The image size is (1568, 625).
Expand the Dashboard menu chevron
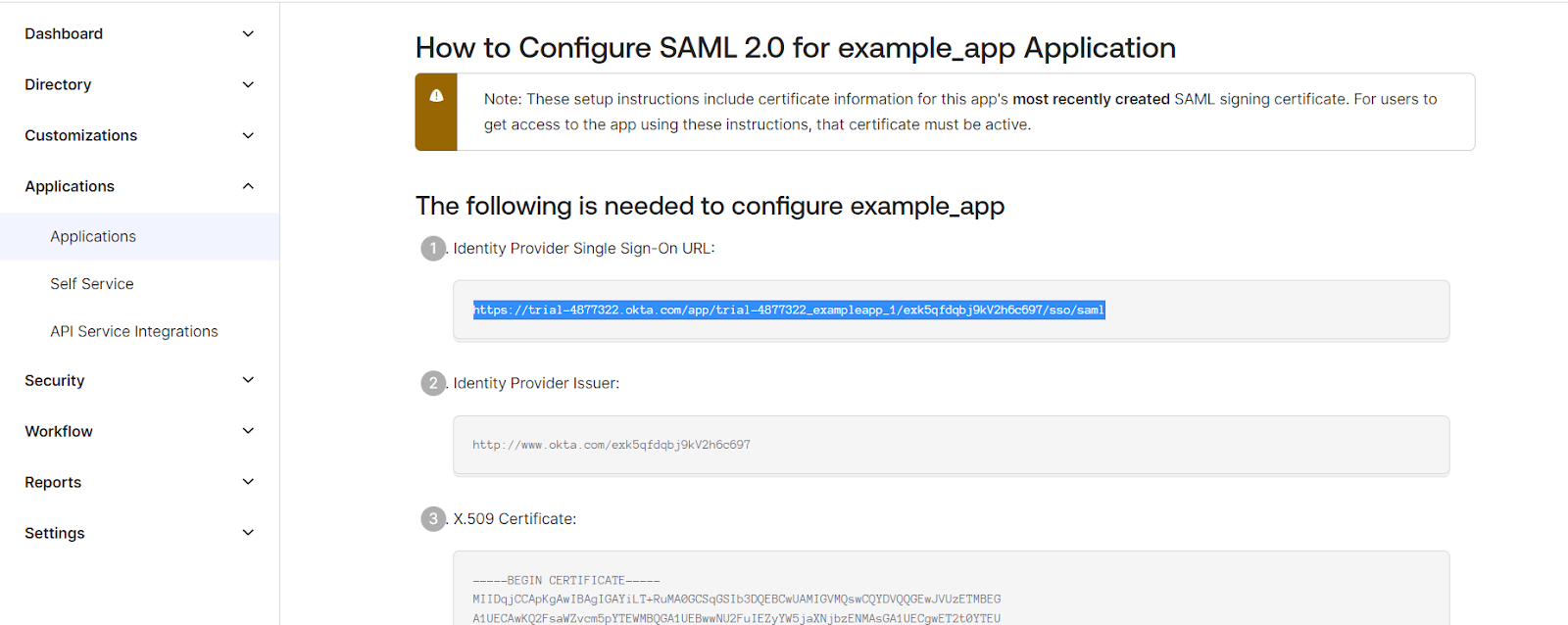[x=248, y=34]
